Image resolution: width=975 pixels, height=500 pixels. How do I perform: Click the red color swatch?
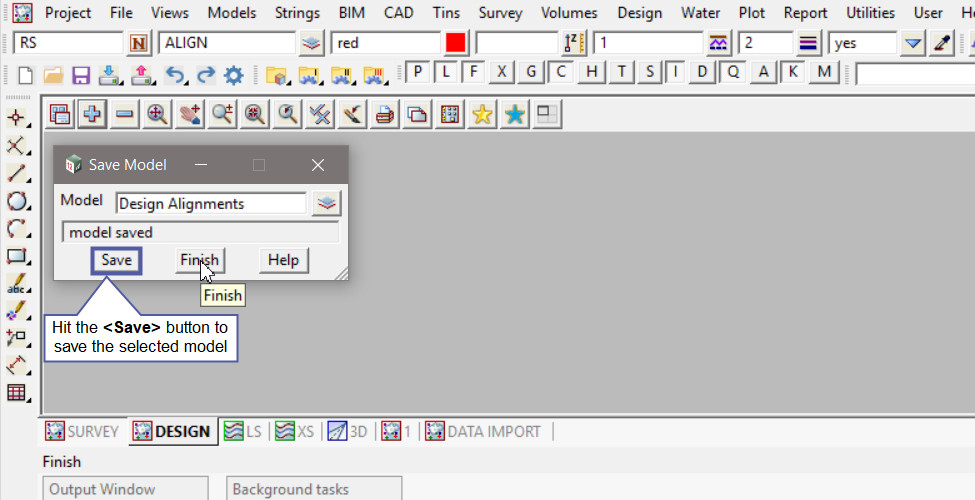[456, 43]
